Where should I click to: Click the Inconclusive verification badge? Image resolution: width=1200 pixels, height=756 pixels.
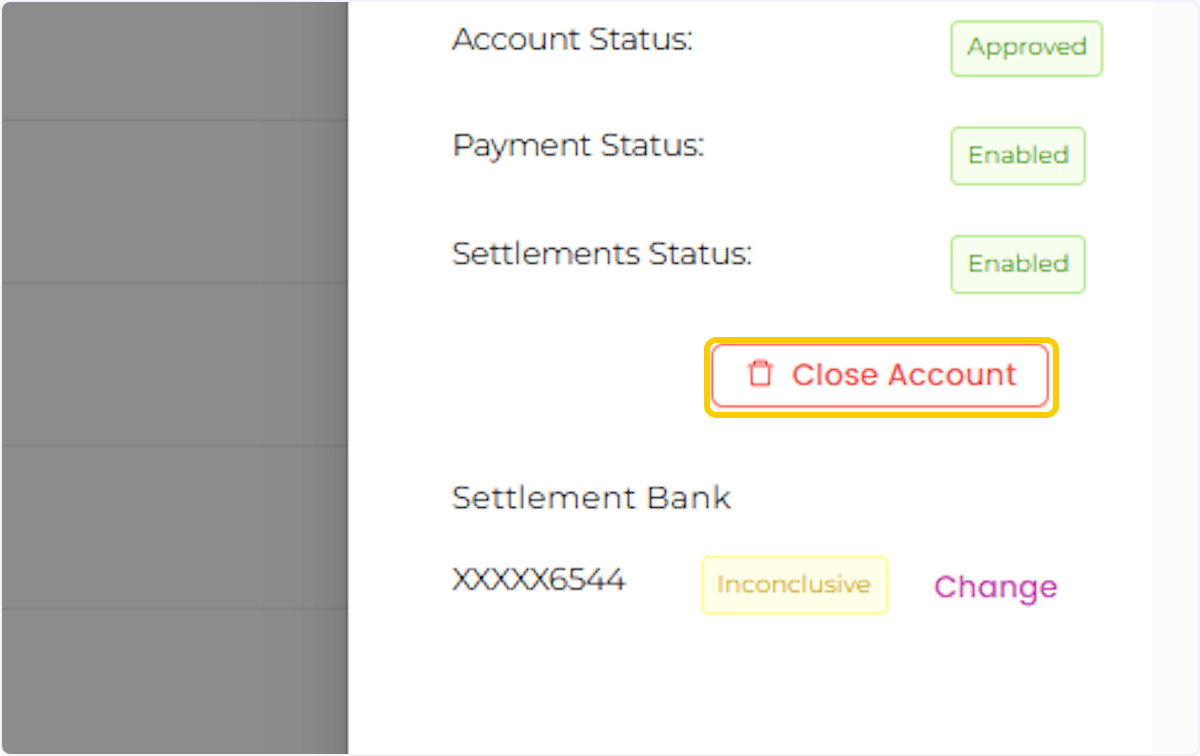[x=794, y=585]
